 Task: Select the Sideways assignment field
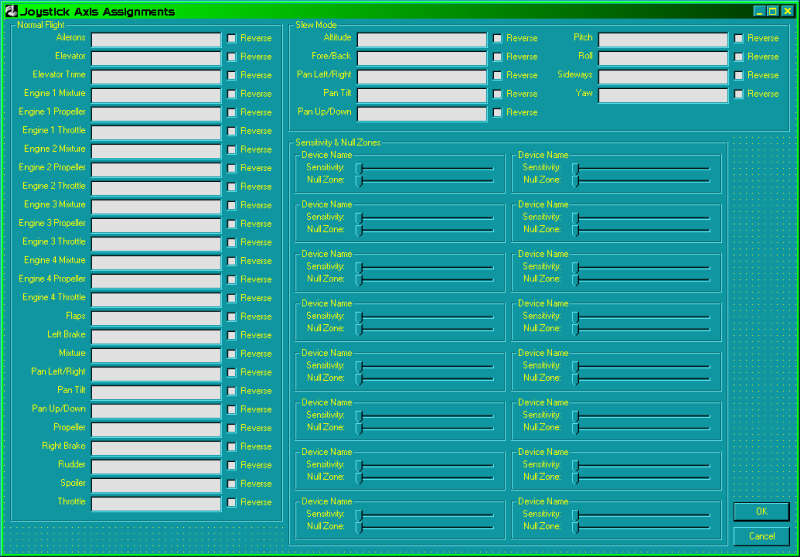coord(663,77)
